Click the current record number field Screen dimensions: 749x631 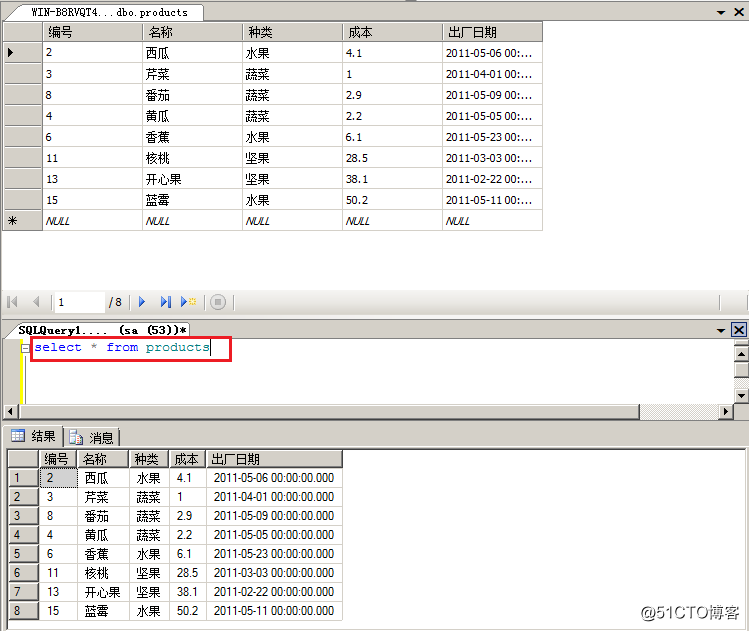coord(80,302)
